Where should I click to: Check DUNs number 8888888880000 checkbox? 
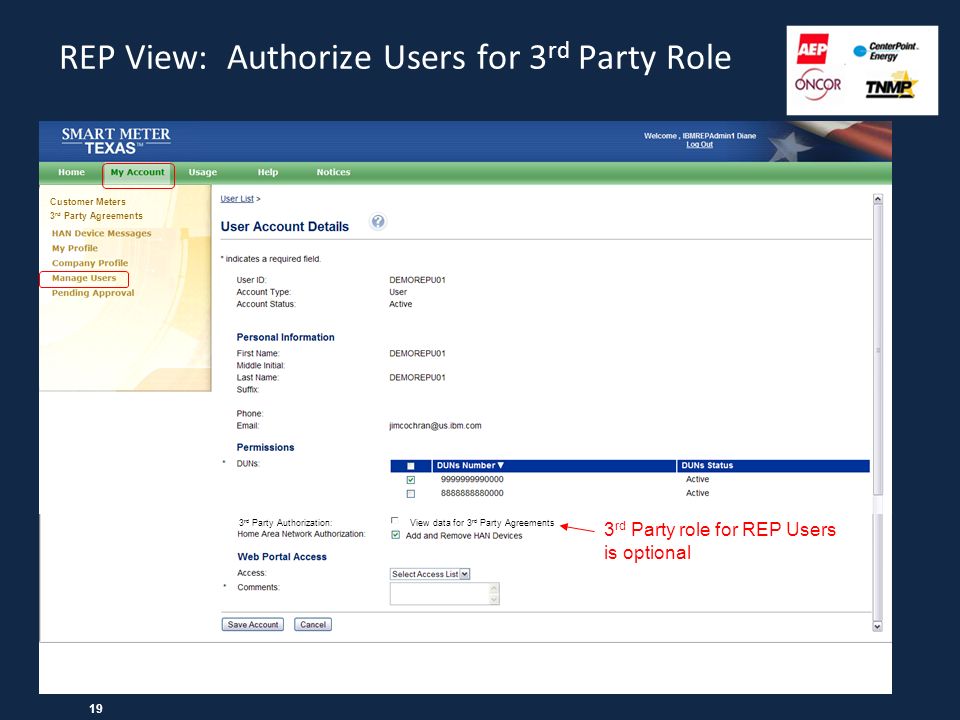tap(411, 493)
